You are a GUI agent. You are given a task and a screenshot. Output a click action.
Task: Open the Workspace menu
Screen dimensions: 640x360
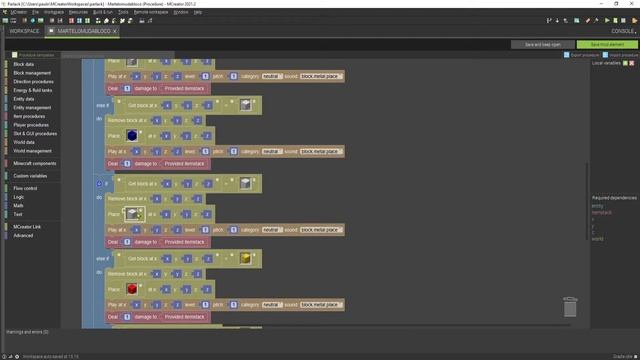[53, 12]
